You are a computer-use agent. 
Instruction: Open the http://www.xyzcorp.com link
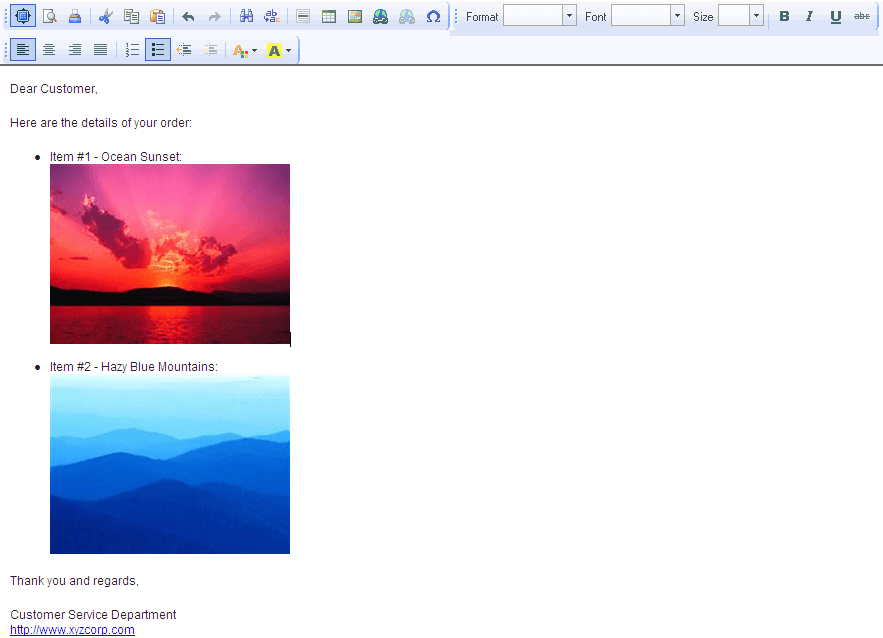tap(71, 630)
